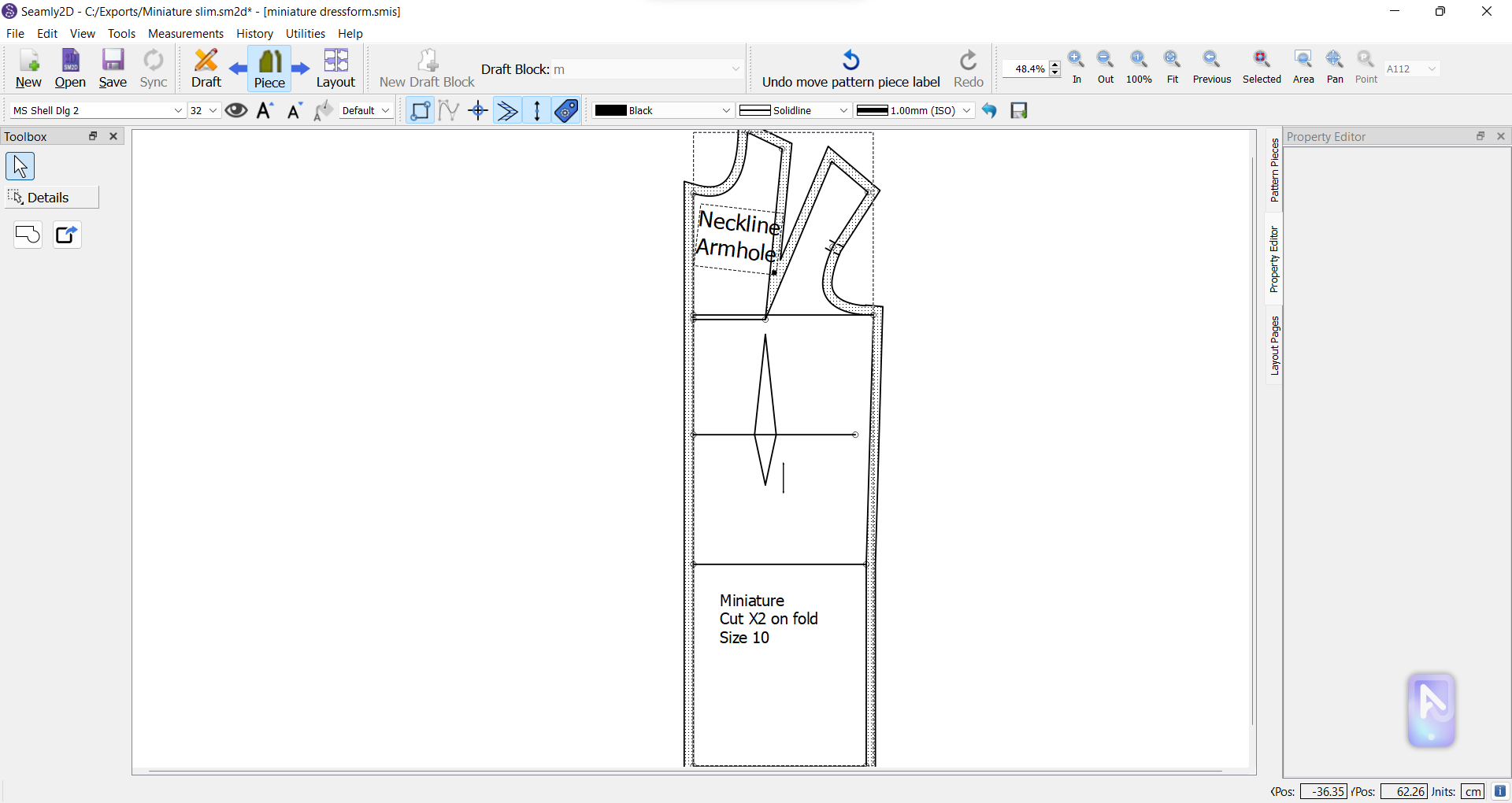
Task: Open the A112 point name dropdown
Action: [x=1412, y=69]
